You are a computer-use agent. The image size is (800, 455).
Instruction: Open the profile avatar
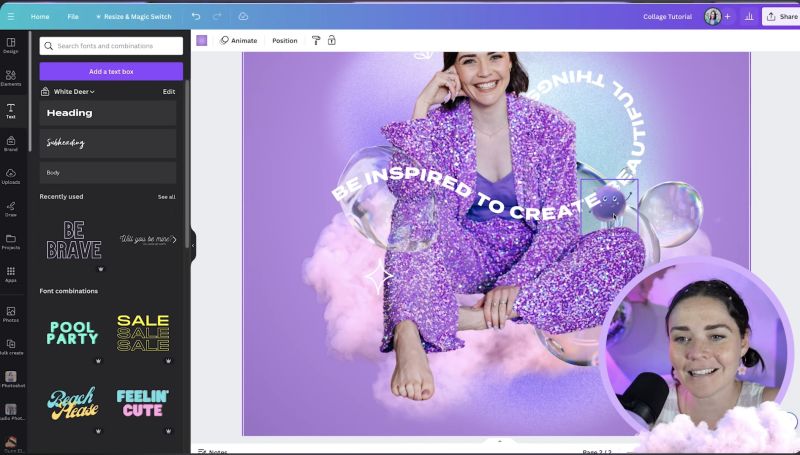[712, 16]
